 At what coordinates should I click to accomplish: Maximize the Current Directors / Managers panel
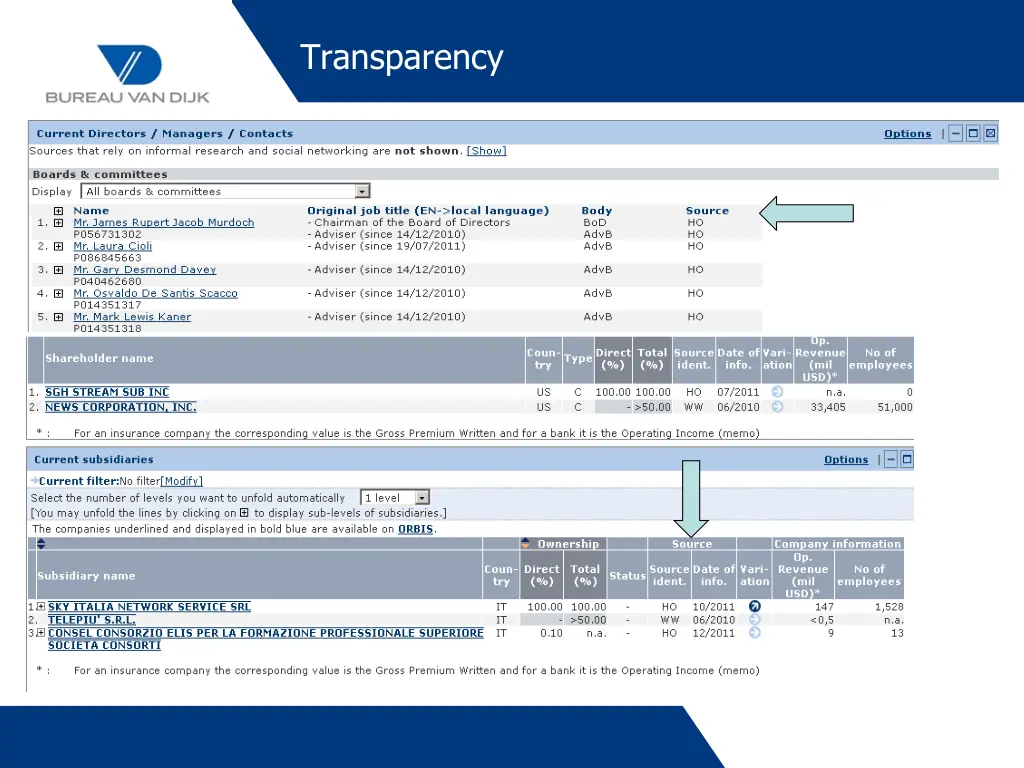point(973,133)
